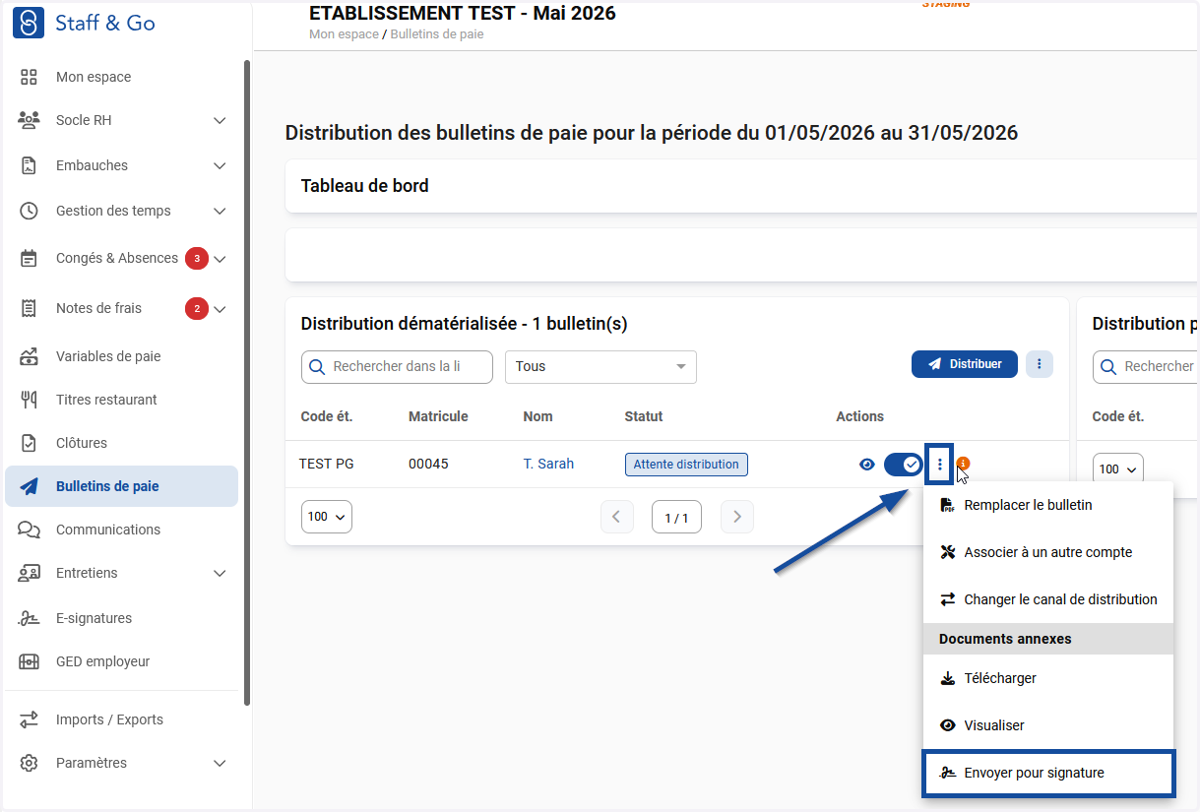Open GED employeur sidebar entry
The width and height of the screenshot is (1200, 812).
coord(121,661)
